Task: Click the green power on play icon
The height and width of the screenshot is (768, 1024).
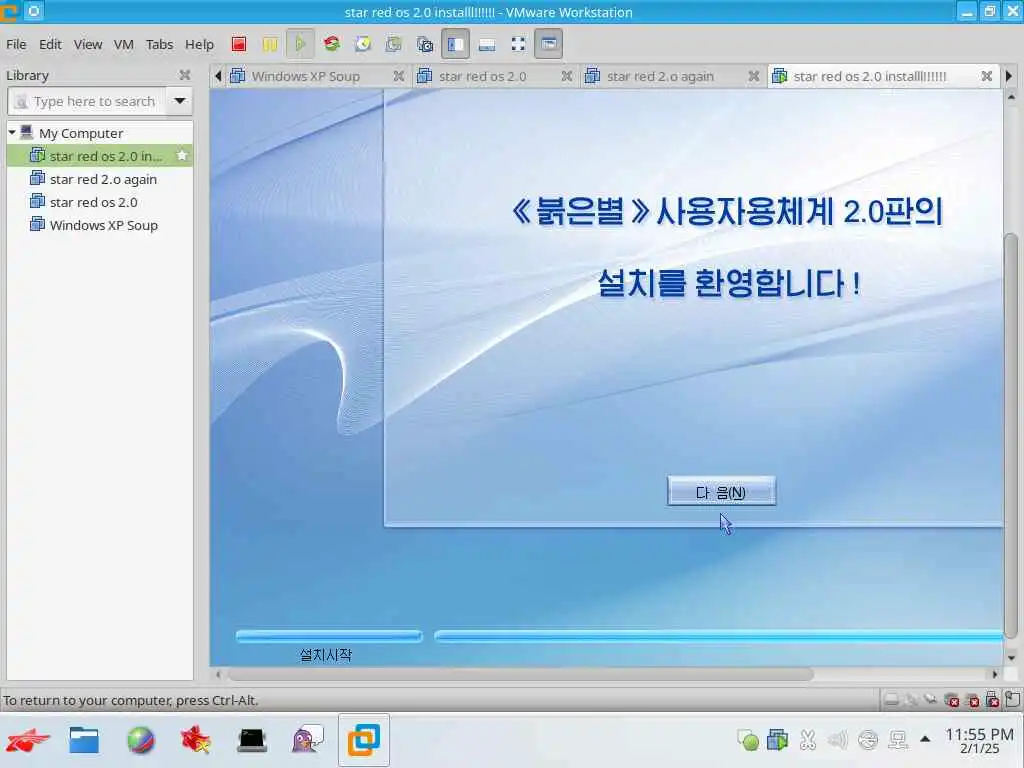Action: [x=300, y=44]
